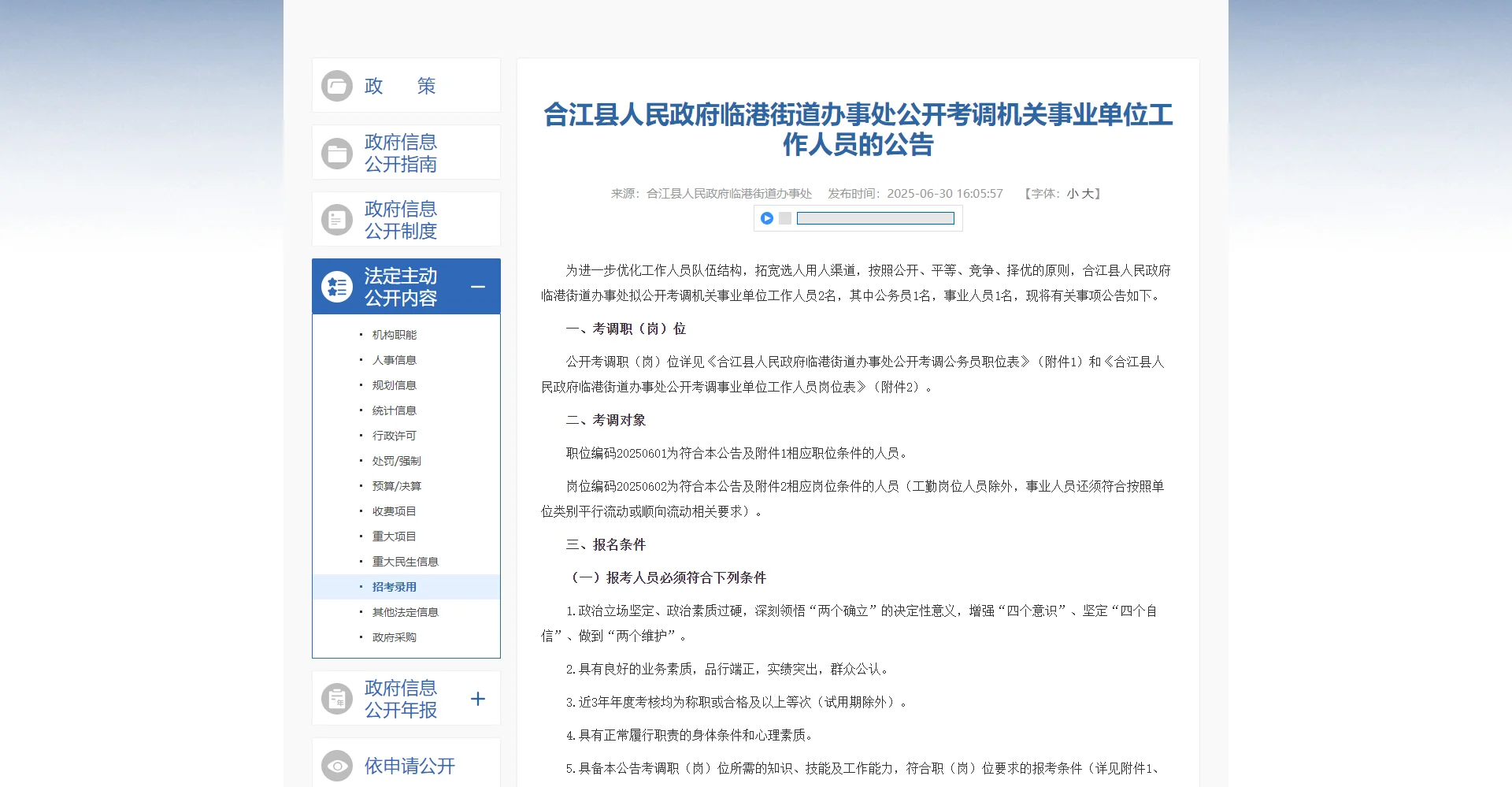The width and height of the screenshot is (1512, 787).
Task: Expand the 政府信息公开年报 section
Action: point(478,699)
